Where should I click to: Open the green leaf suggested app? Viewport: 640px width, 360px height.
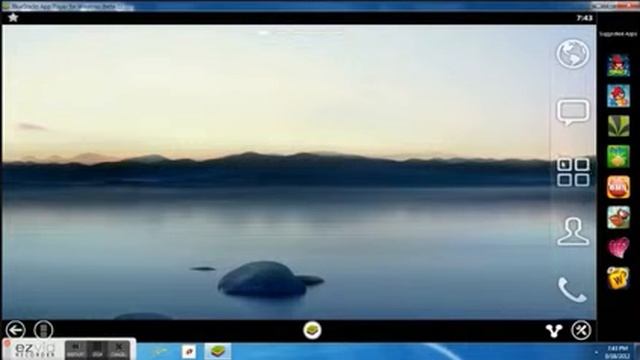[618, 126]
